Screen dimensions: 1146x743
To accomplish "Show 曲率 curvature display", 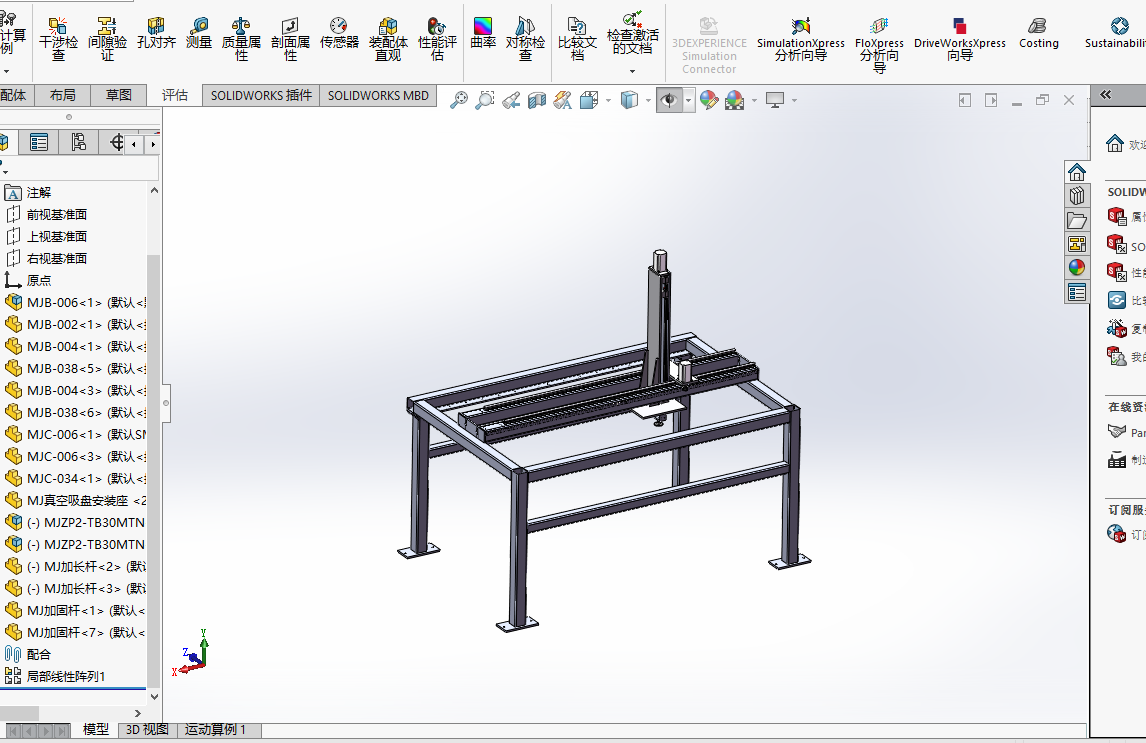I will (x=483, y=34).
